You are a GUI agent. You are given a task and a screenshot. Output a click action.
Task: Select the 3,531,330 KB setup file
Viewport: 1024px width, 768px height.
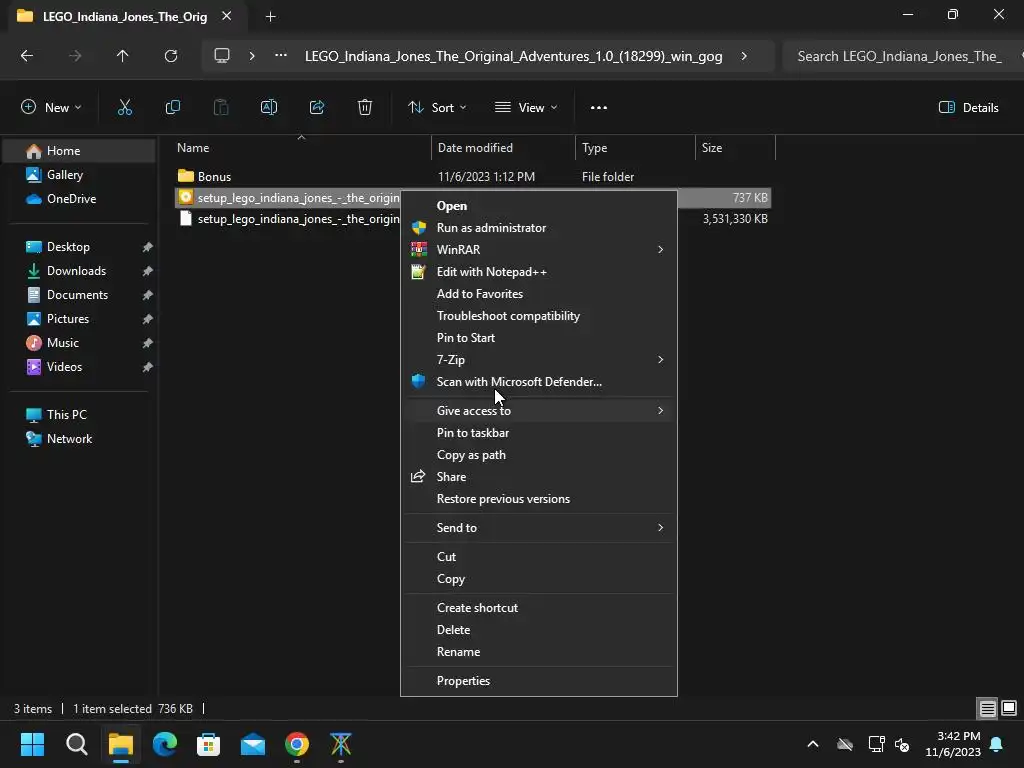(473, 219)
